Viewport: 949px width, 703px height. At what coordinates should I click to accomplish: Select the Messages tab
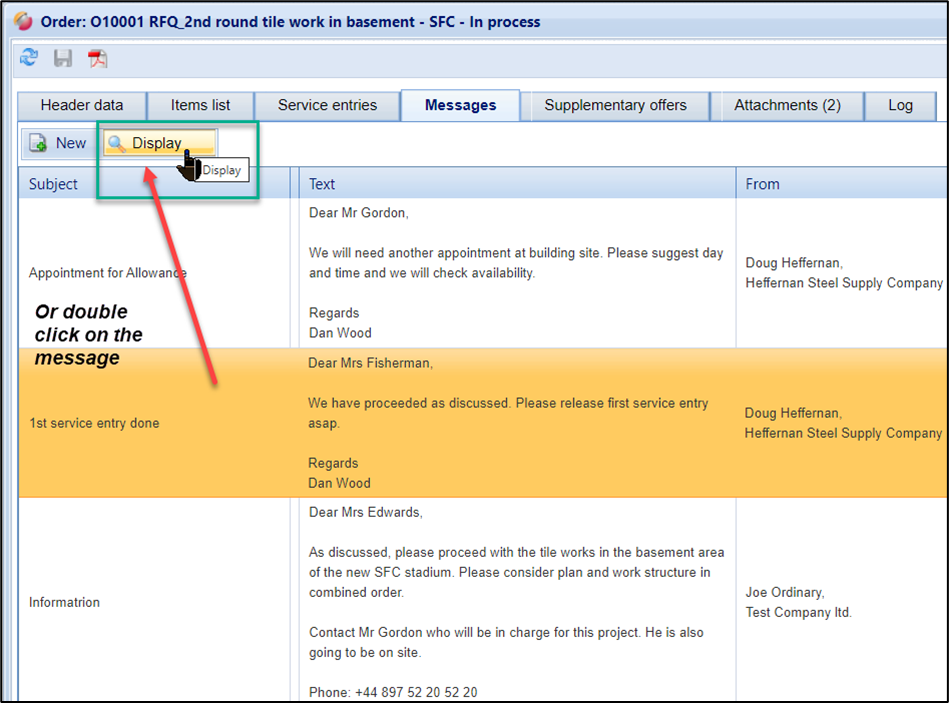point(460,105)
